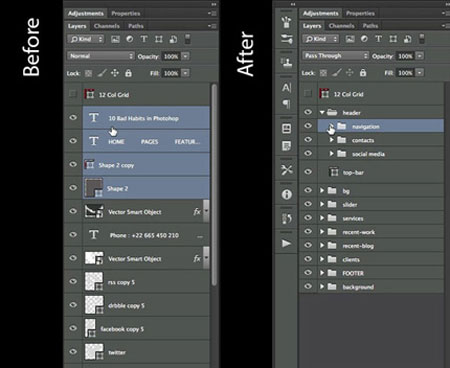Expand the contacts layer group

(331, 140)
